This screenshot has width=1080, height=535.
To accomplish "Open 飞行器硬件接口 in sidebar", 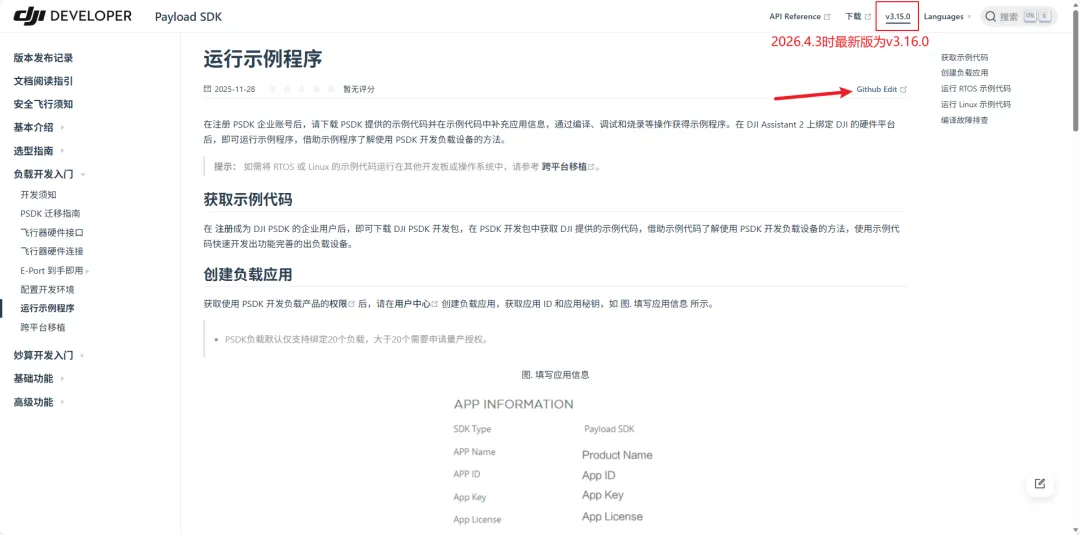I will coord(52,233).
